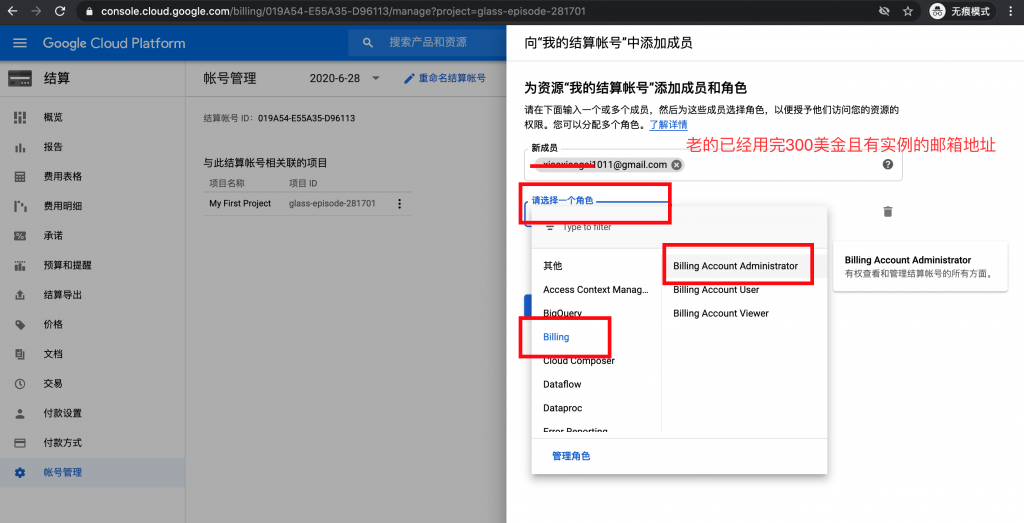
Task: Click the pencil rename icon
Action: click(409, 78)
